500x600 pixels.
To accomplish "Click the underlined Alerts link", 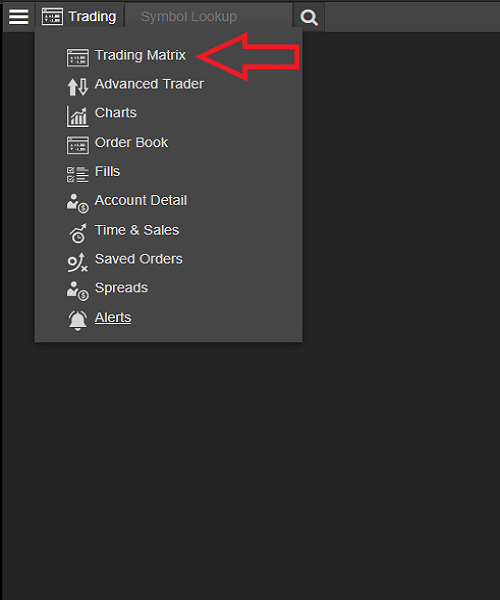I will click(x=113, y=317).
